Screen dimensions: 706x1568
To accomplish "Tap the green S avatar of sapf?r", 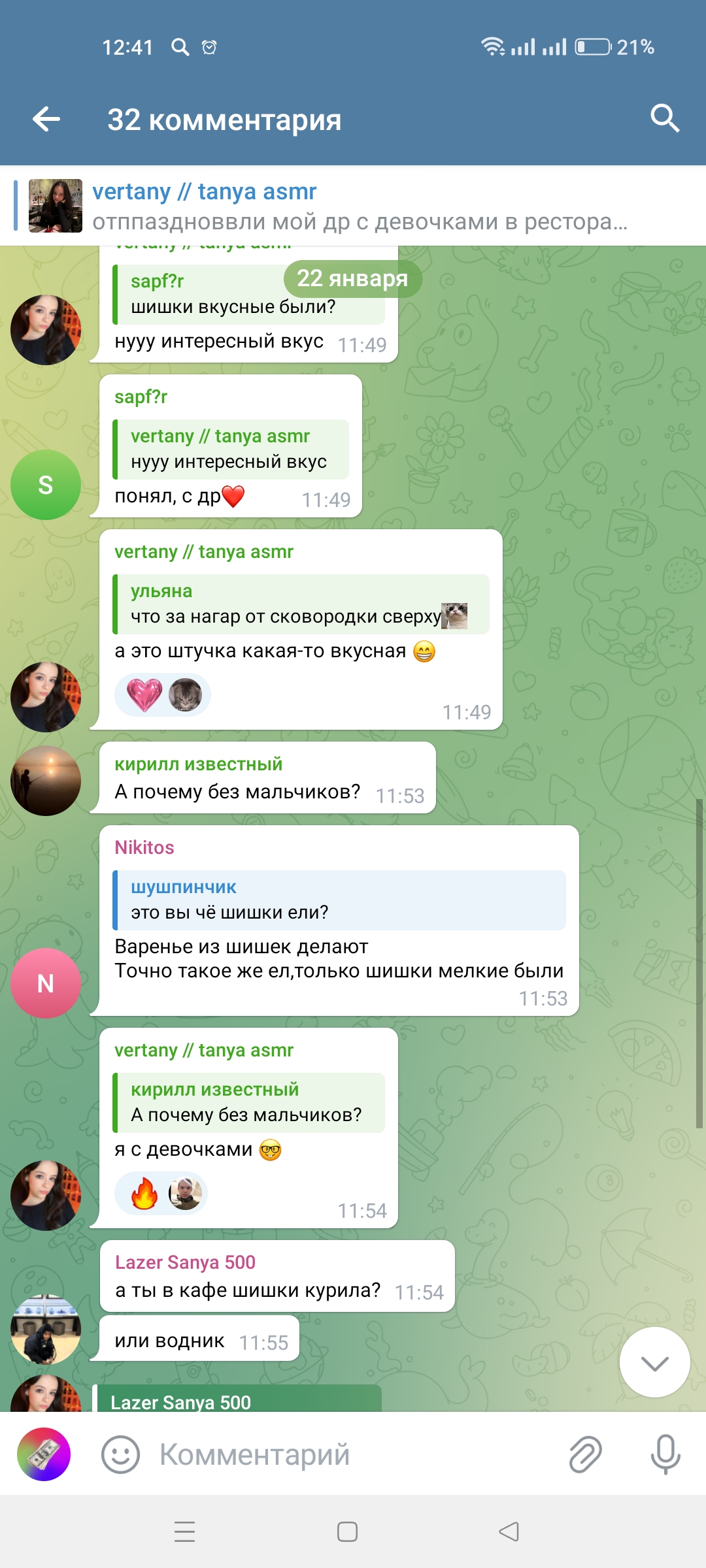I will pos(46,485).
